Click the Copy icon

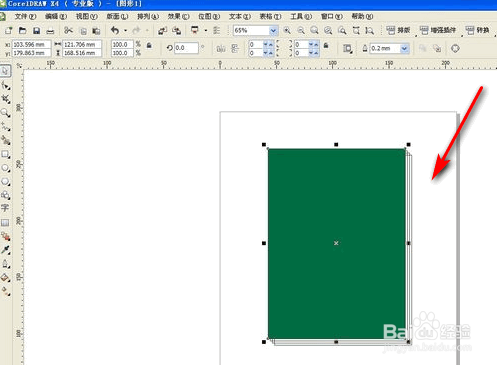pos(83,31)
